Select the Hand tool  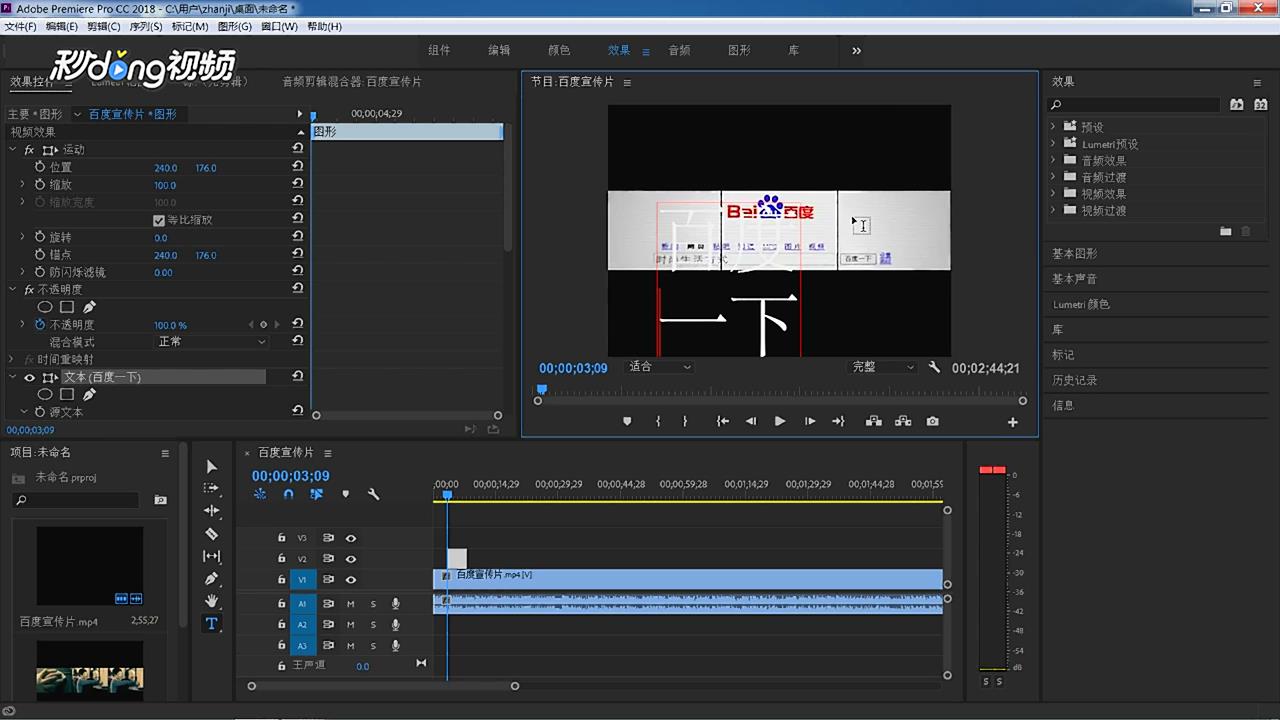[x=211, y=601]
